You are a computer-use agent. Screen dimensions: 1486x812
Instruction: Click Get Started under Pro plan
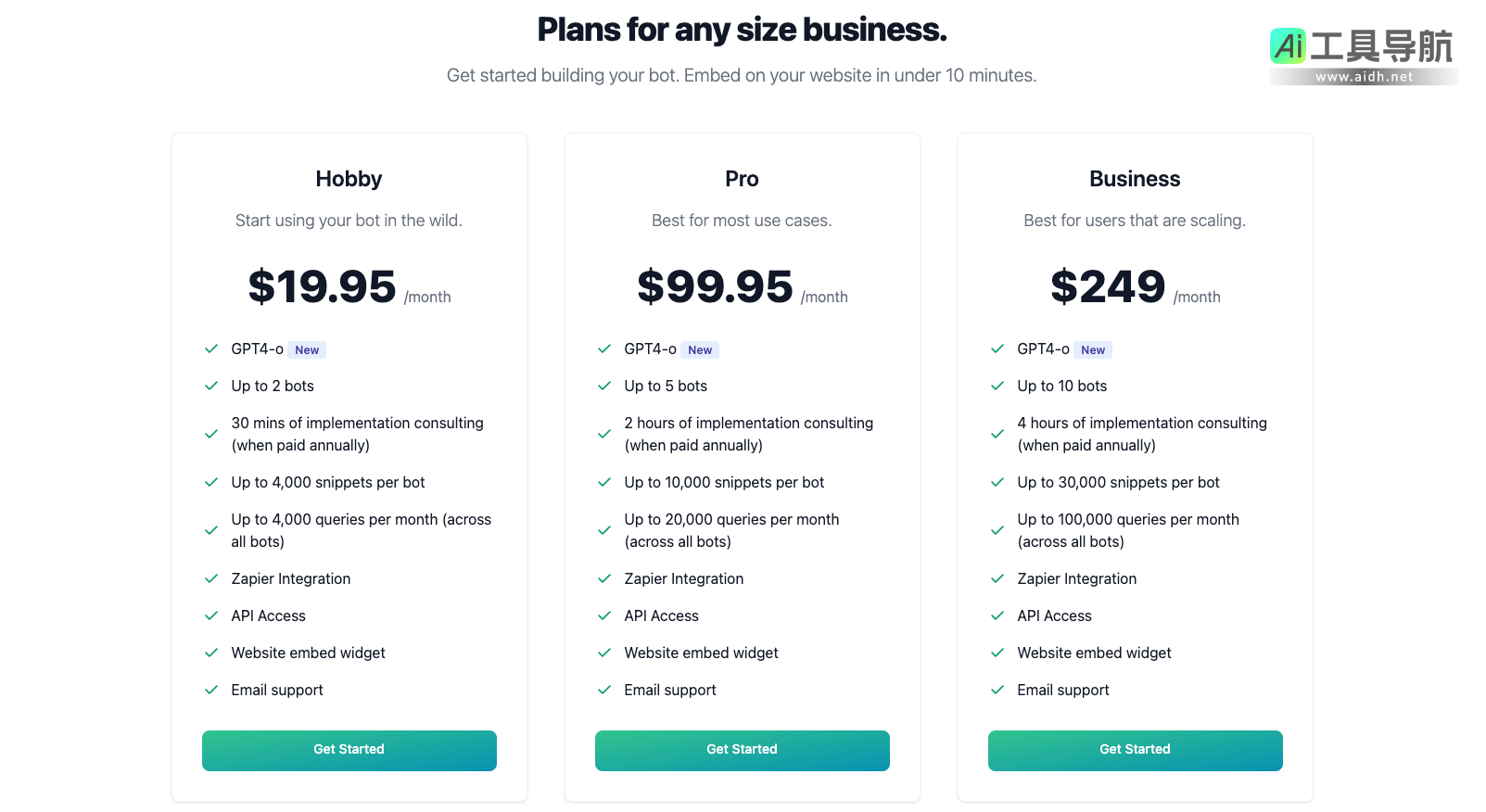742,750
